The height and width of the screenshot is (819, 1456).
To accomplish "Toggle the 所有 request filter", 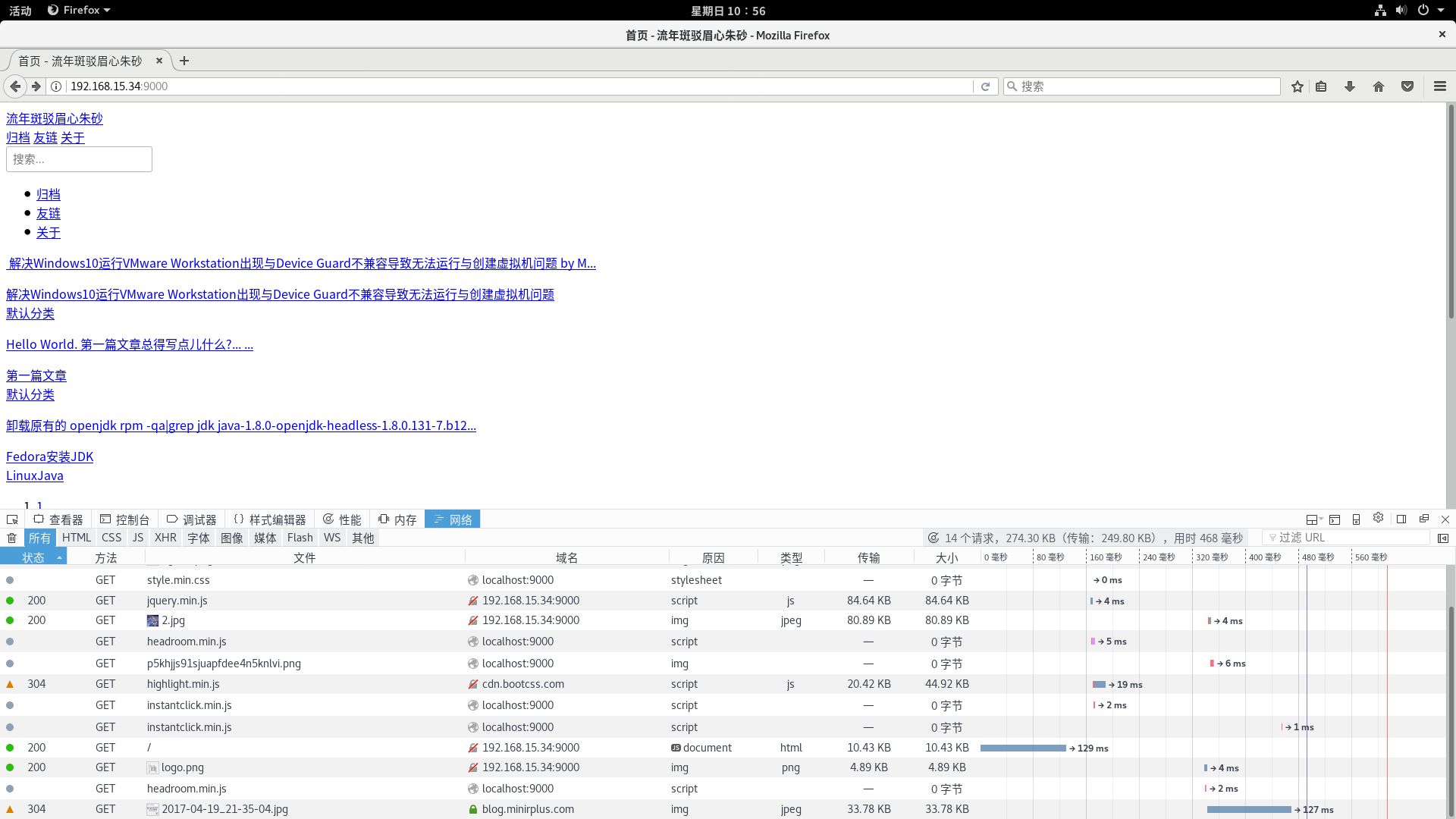I will tap(39, 538).
